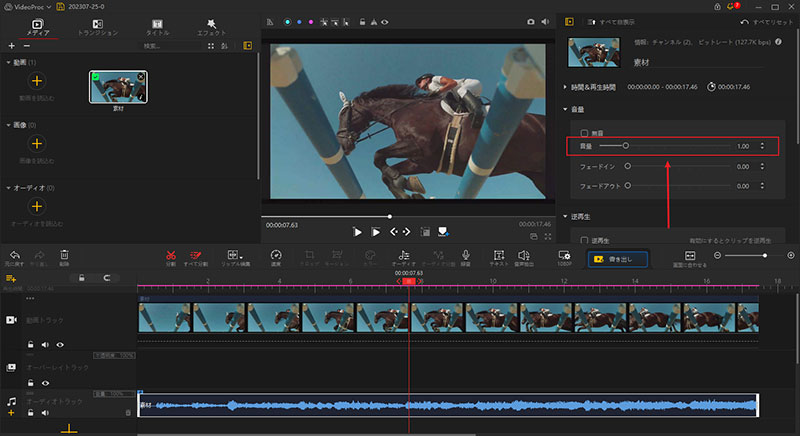Open the text tool (テキスト)
This screenshot has width=800, height=436.
(499, 255)
